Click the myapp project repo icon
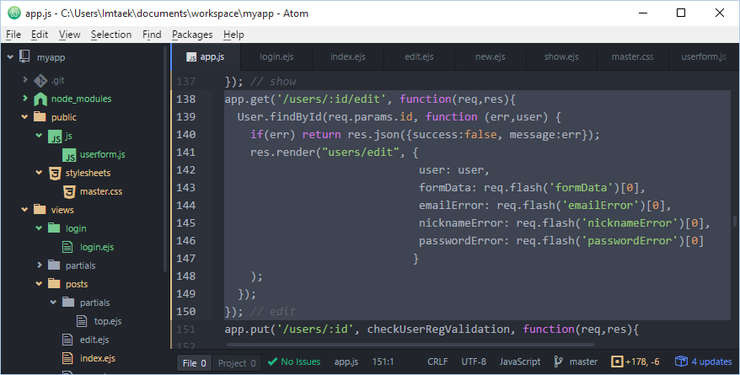Viewport: 740px width, 375px height. pos(25,57)
